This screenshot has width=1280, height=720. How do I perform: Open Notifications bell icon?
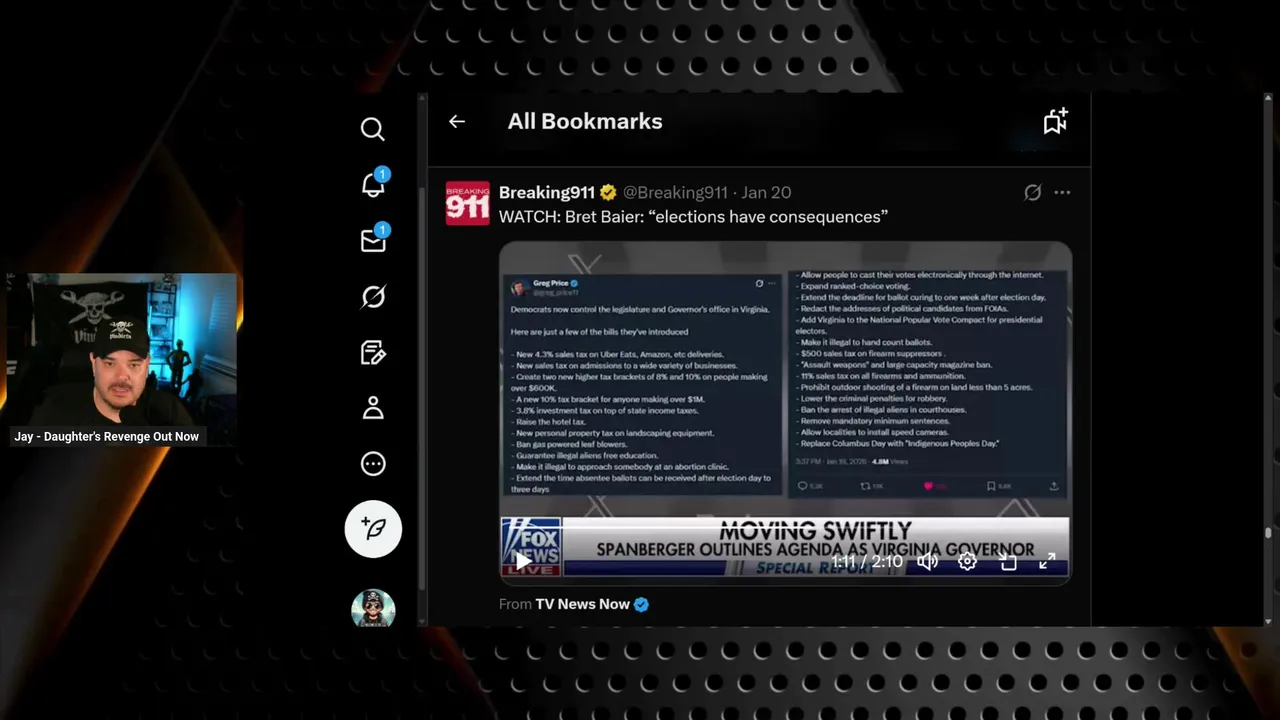tap(374, 184)
